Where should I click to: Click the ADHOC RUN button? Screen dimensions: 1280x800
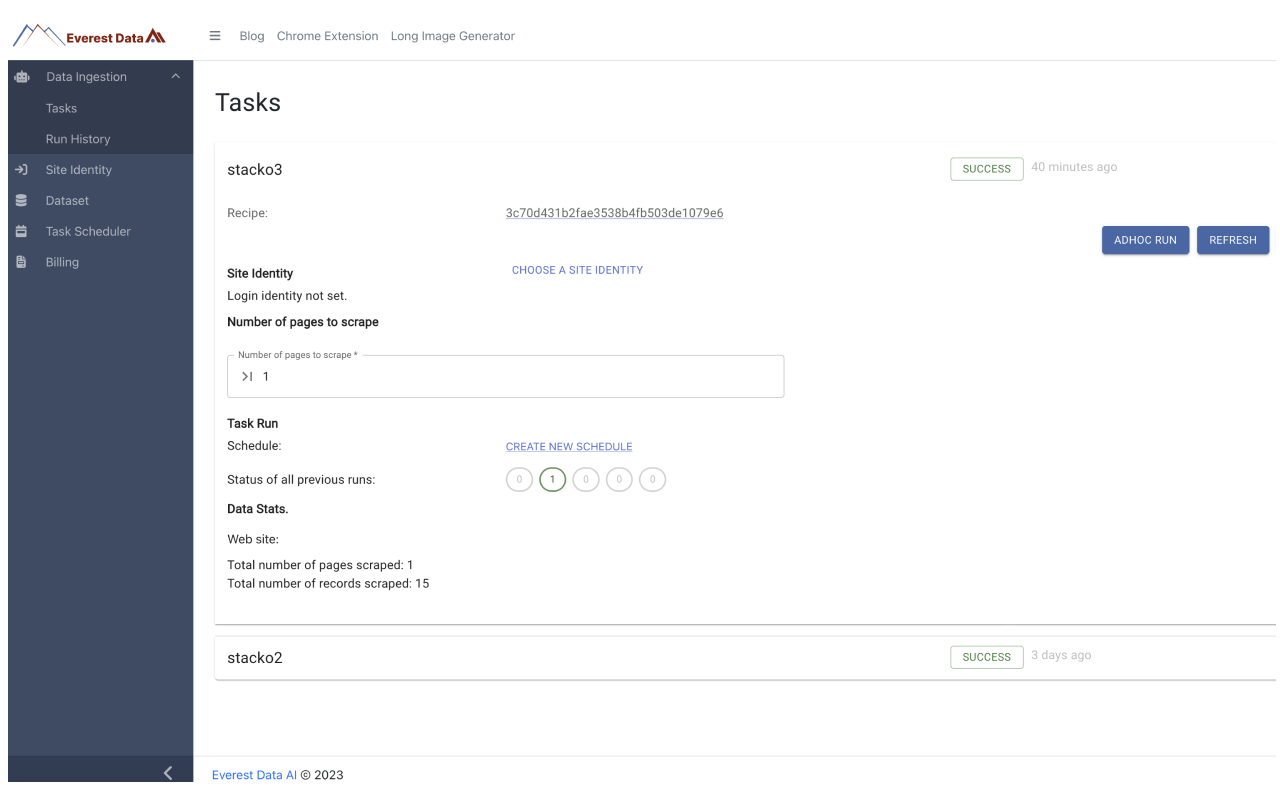tap(1145, 240)
